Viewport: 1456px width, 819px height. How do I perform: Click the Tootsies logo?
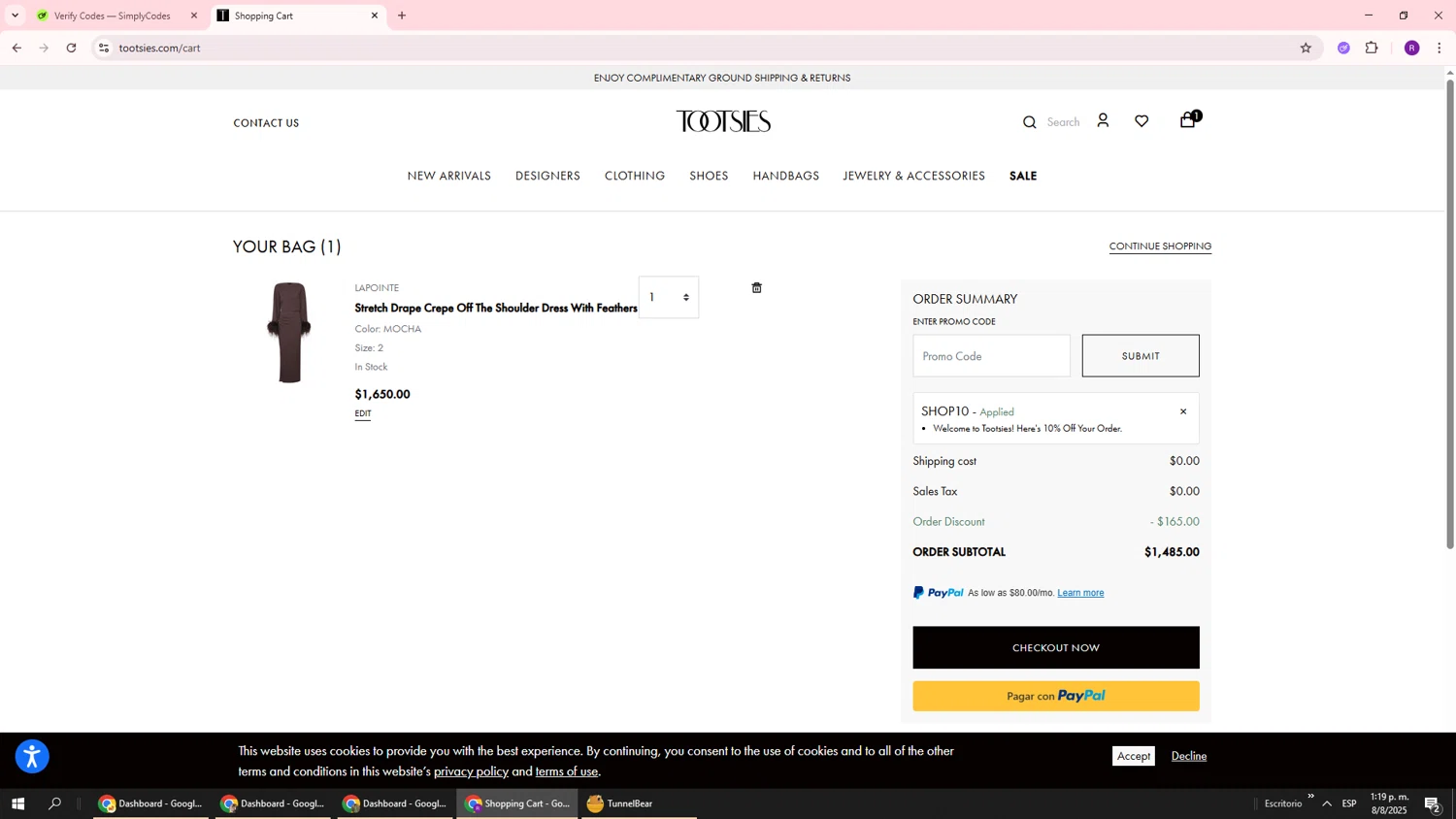pos(723,121)
